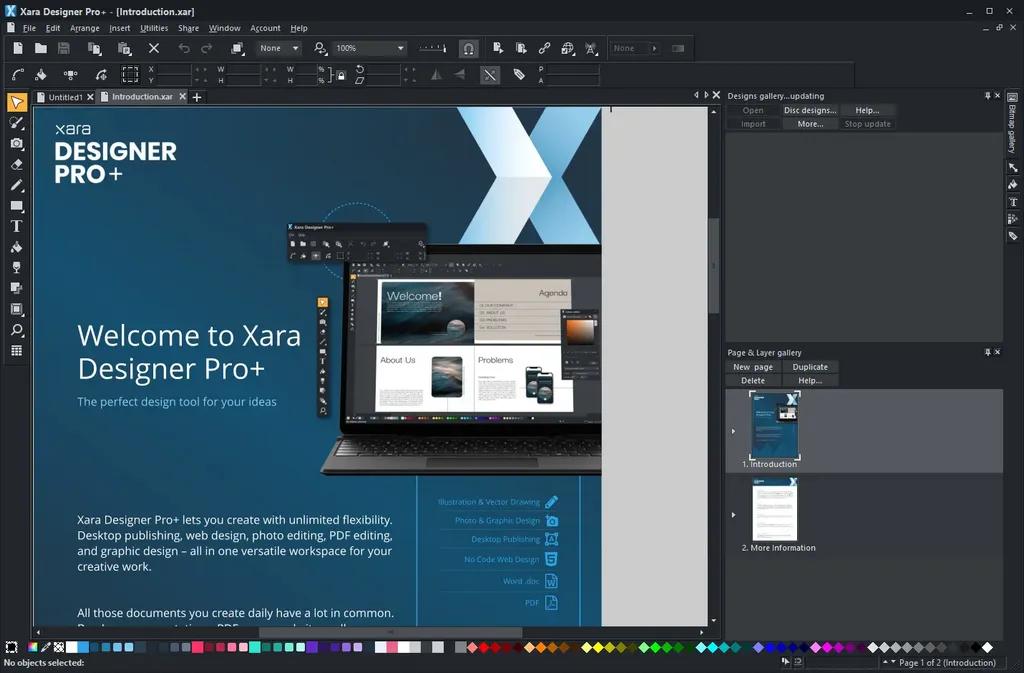1024x673 pixels.
Task: Open the Bitmap gallery side tab
Action: click(x=1012, y=122)
